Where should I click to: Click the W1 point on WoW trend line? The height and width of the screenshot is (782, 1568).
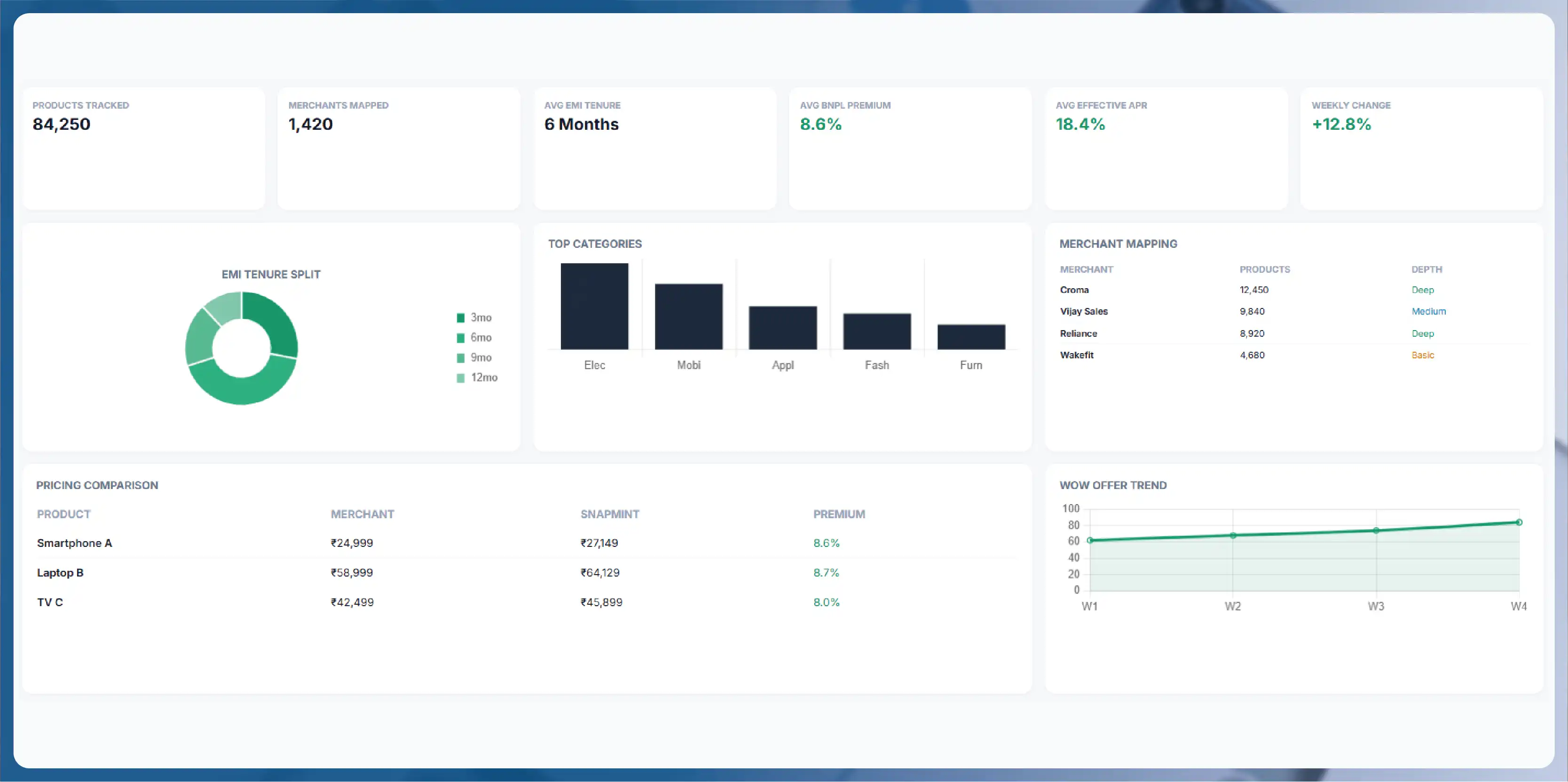[1089, 540]
